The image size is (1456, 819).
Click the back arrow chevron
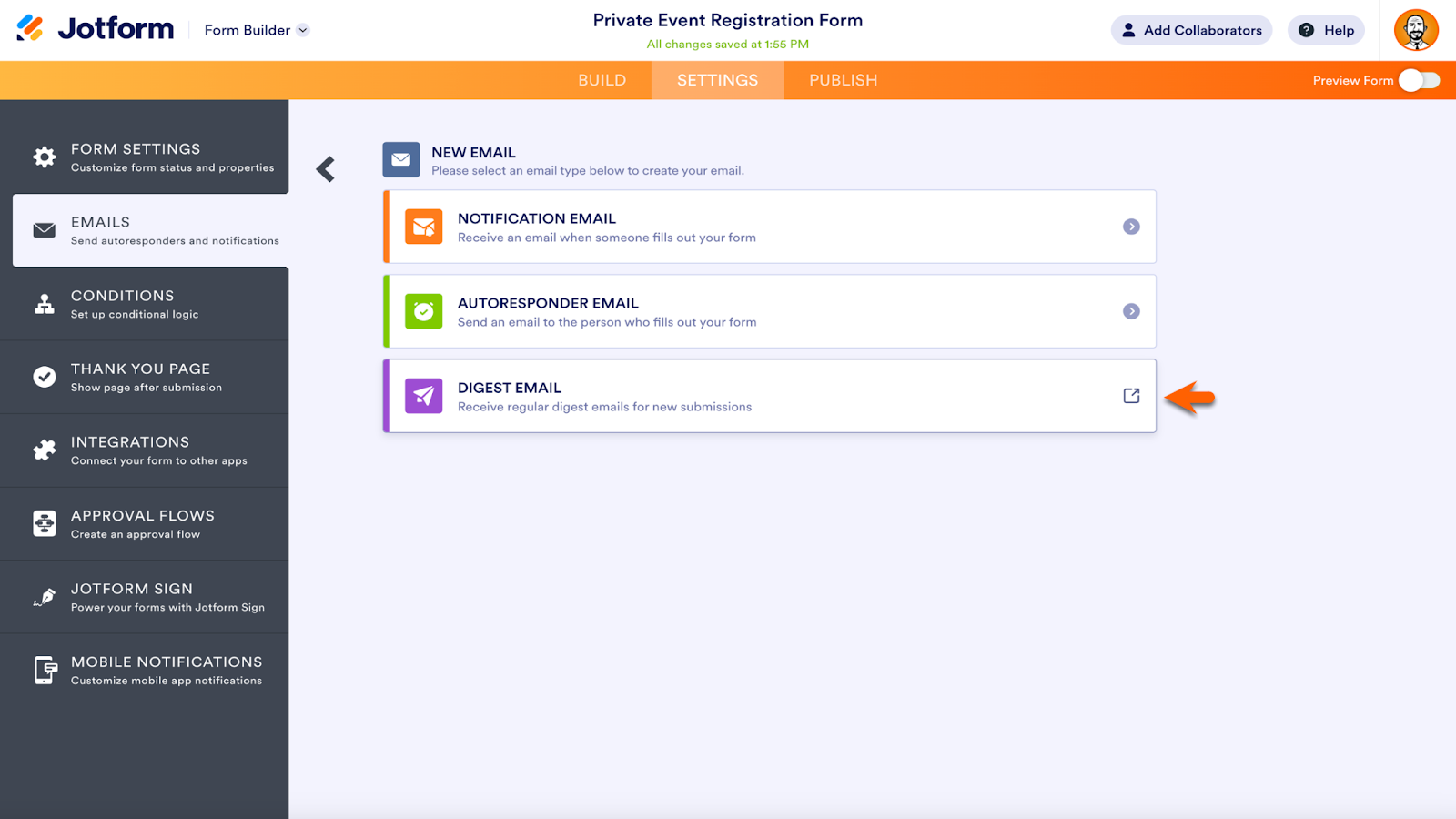pyautogui.click(x=326, y=169)
